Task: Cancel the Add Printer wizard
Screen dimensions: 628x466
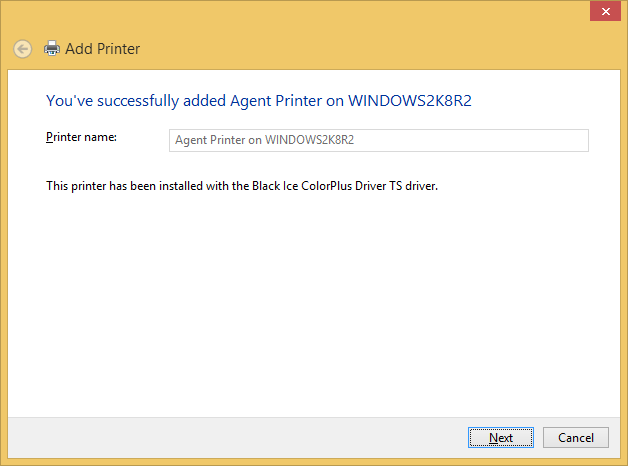Action: point(576,437)
